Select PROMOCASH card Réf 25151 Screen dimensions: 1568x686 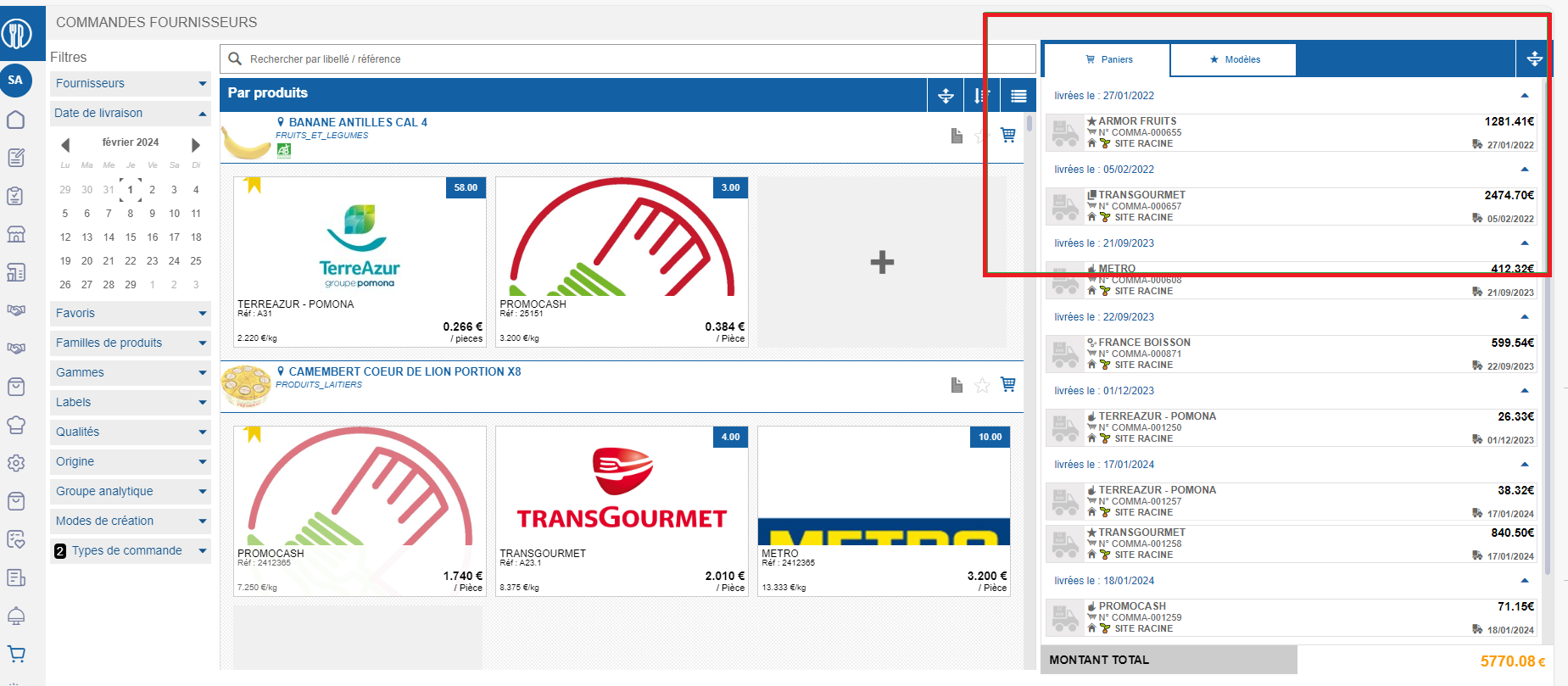tap(622, 261)
